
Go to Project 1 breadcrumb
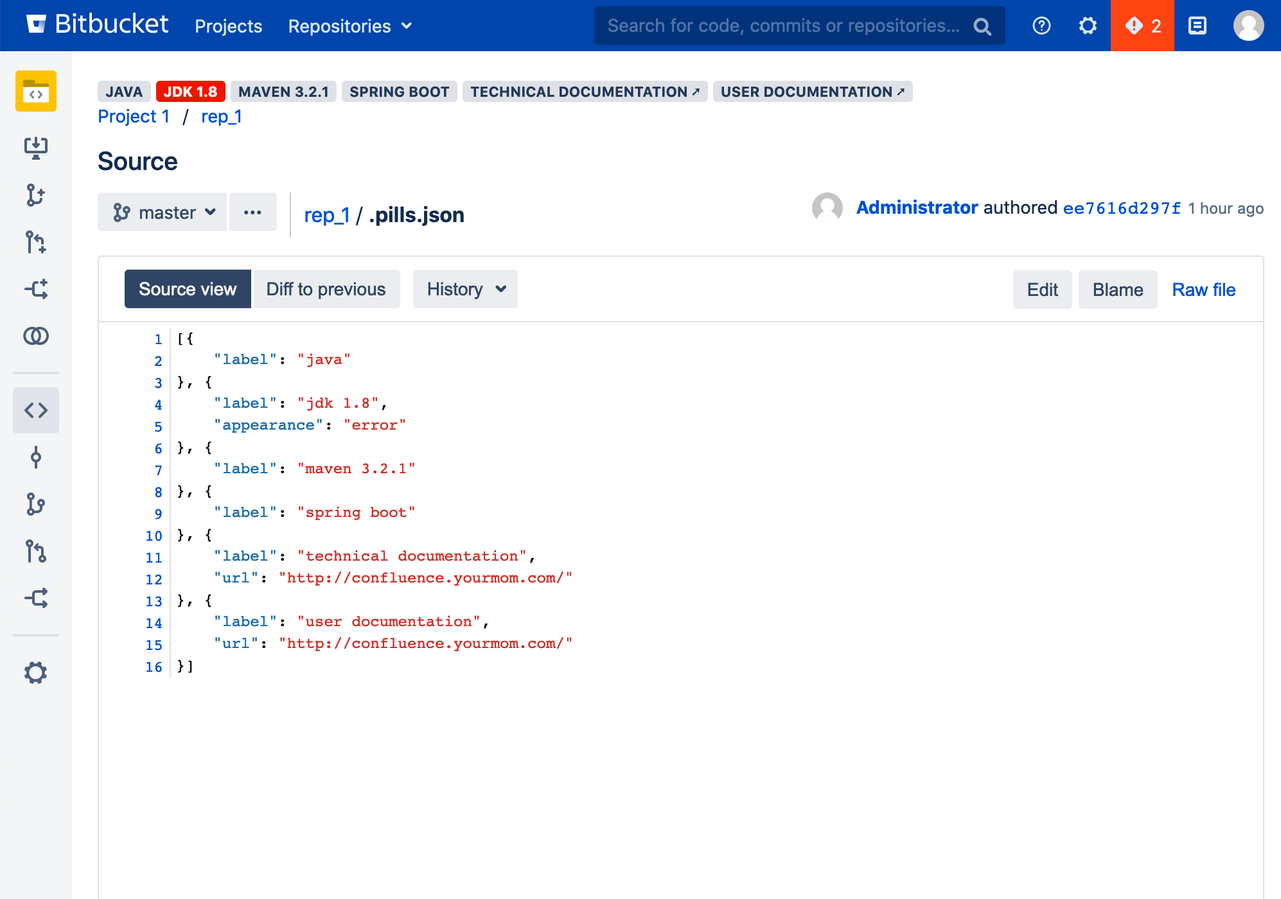[x=134, y=117]
